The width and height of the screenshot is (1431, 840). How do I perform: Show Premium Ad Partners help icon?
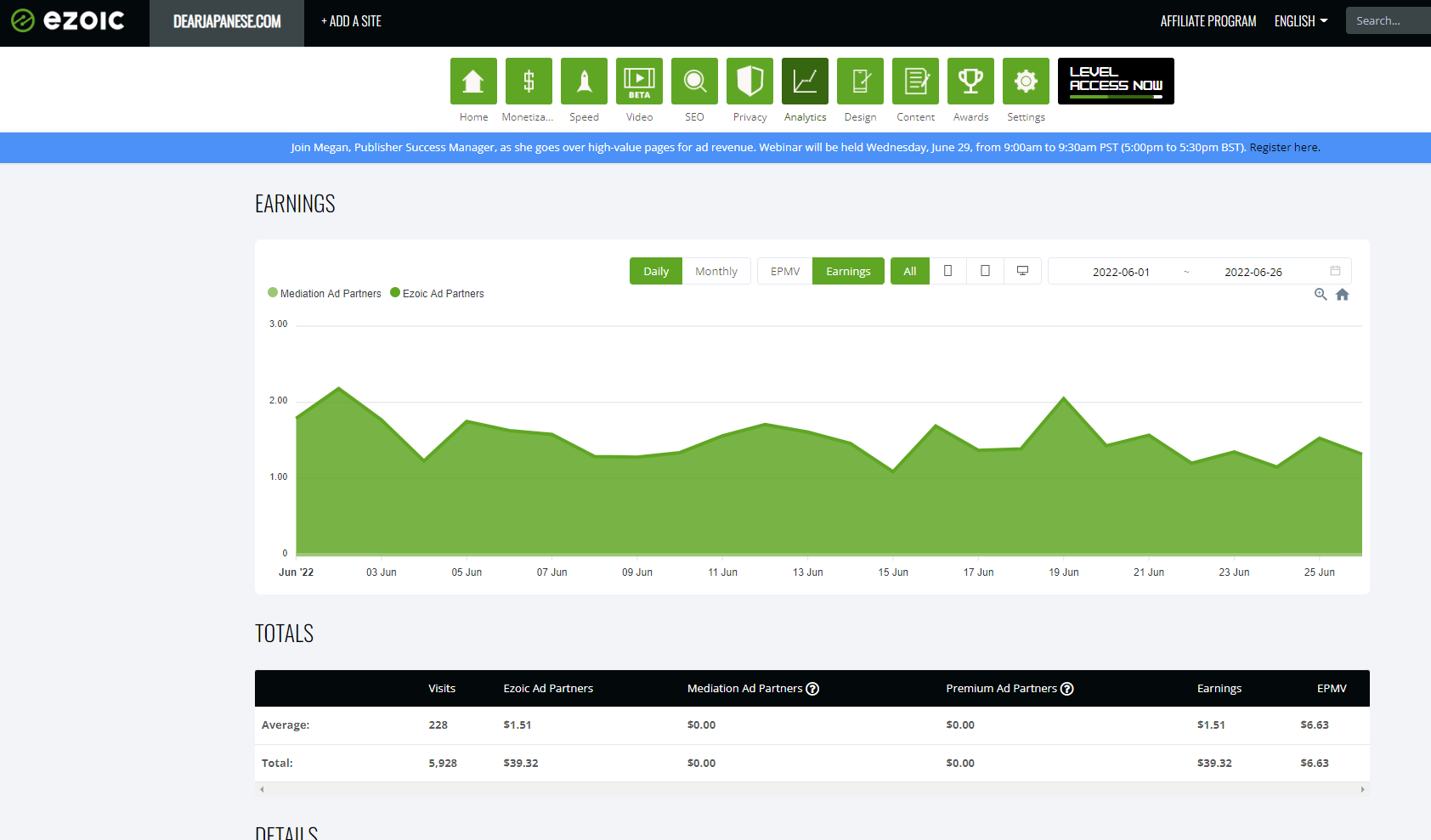click(x=1067, y=689)
